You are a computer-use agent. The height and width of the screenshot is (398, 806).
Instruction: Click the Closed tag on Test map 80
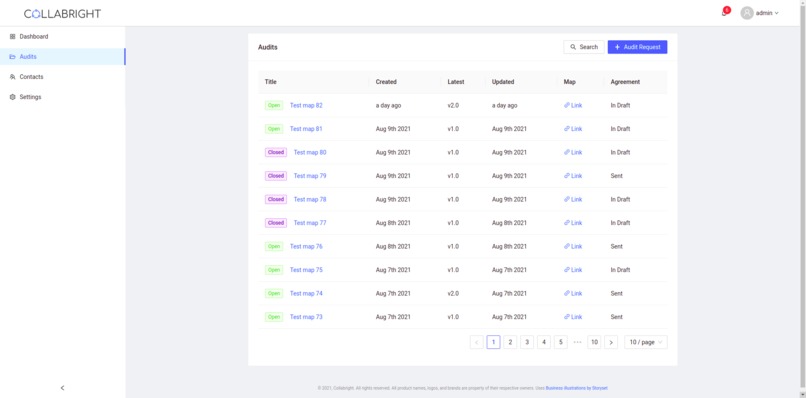[x=276, y=152]
